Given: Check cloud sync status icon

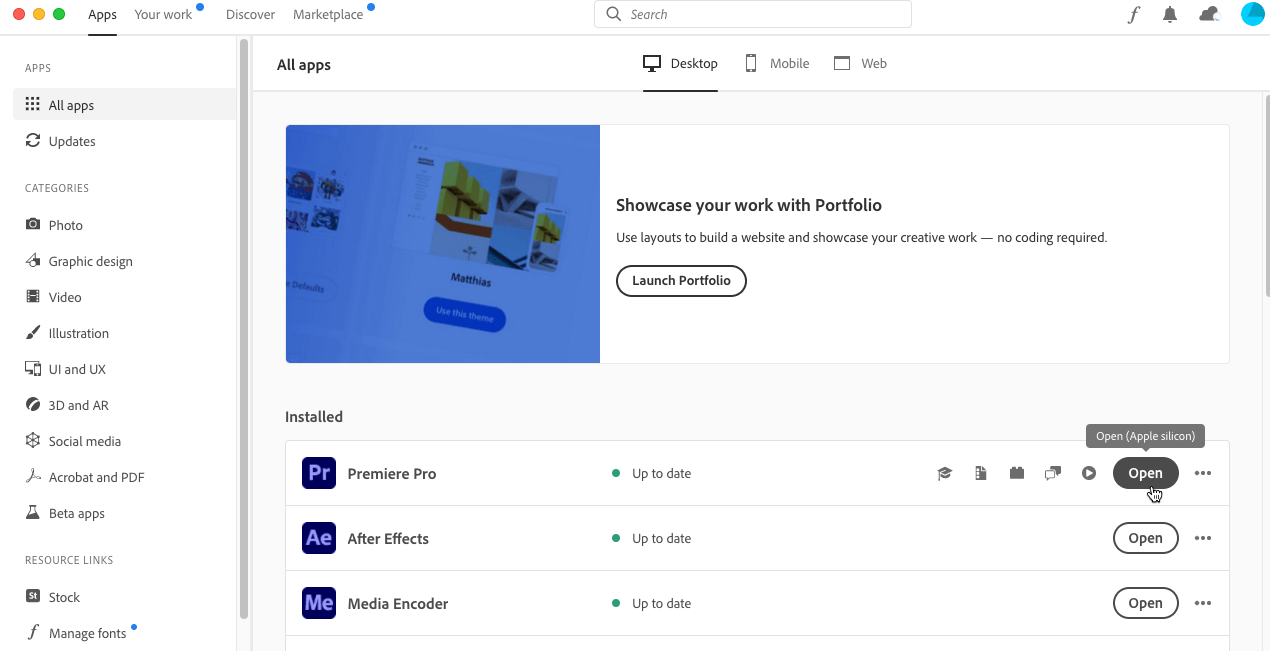Looking at the screenshot, I should (1209, 15).
